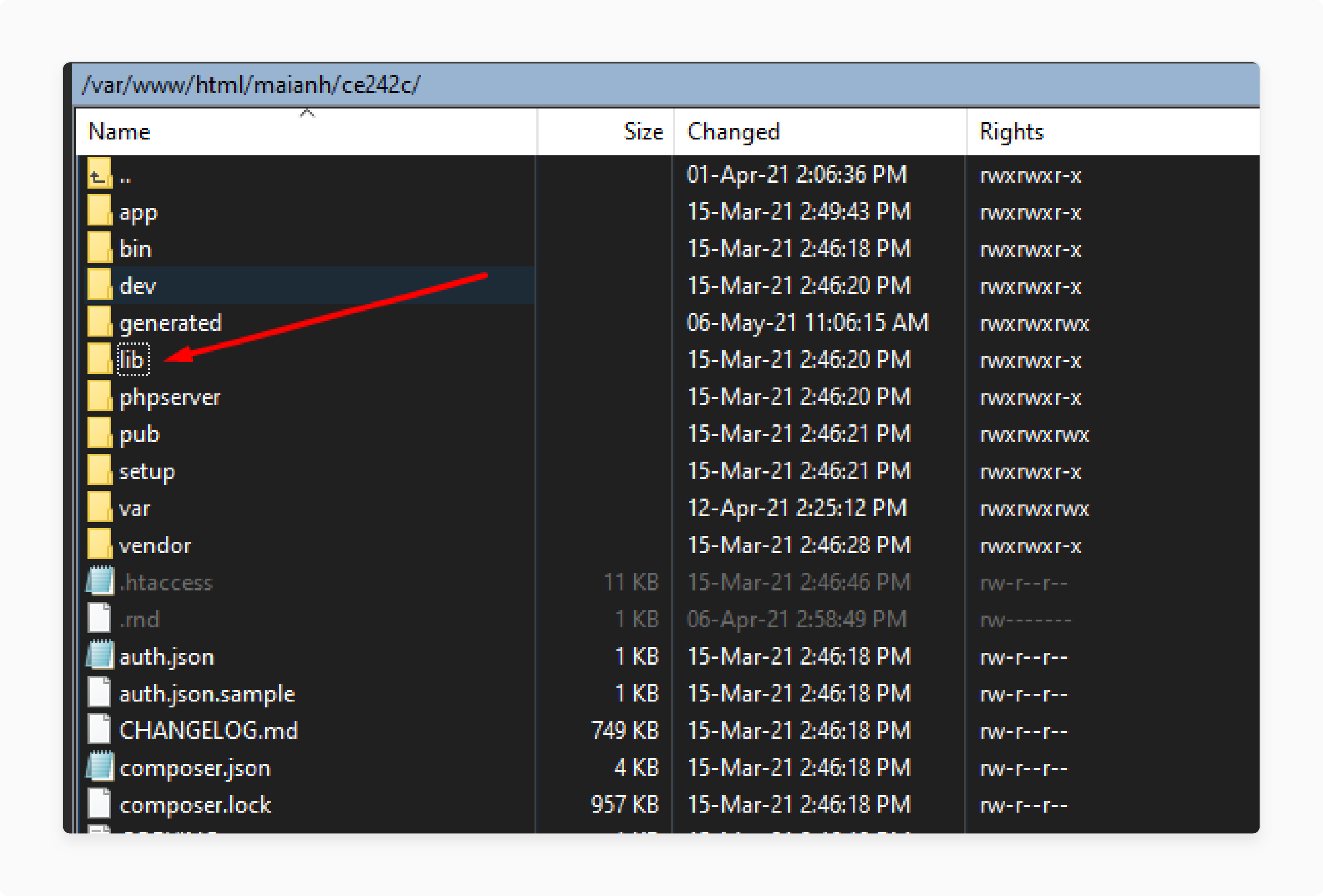This screenshot has width=1323, height=896.
Task: Click date '06-Apr-21 2:58:49 PM' of .rnd
Action: 796,620
